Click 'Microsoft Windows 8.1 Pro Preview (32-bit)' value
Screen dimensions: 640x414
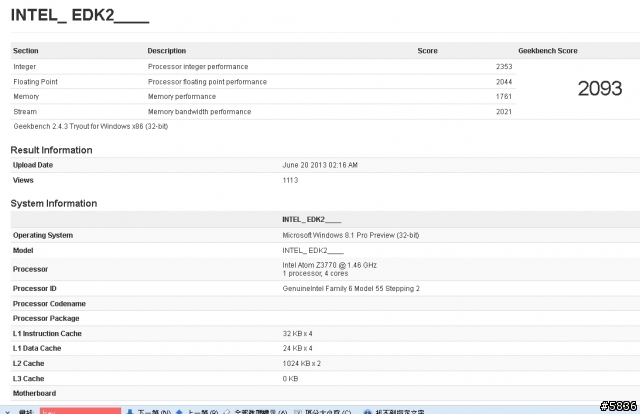(x=351, y=235)
